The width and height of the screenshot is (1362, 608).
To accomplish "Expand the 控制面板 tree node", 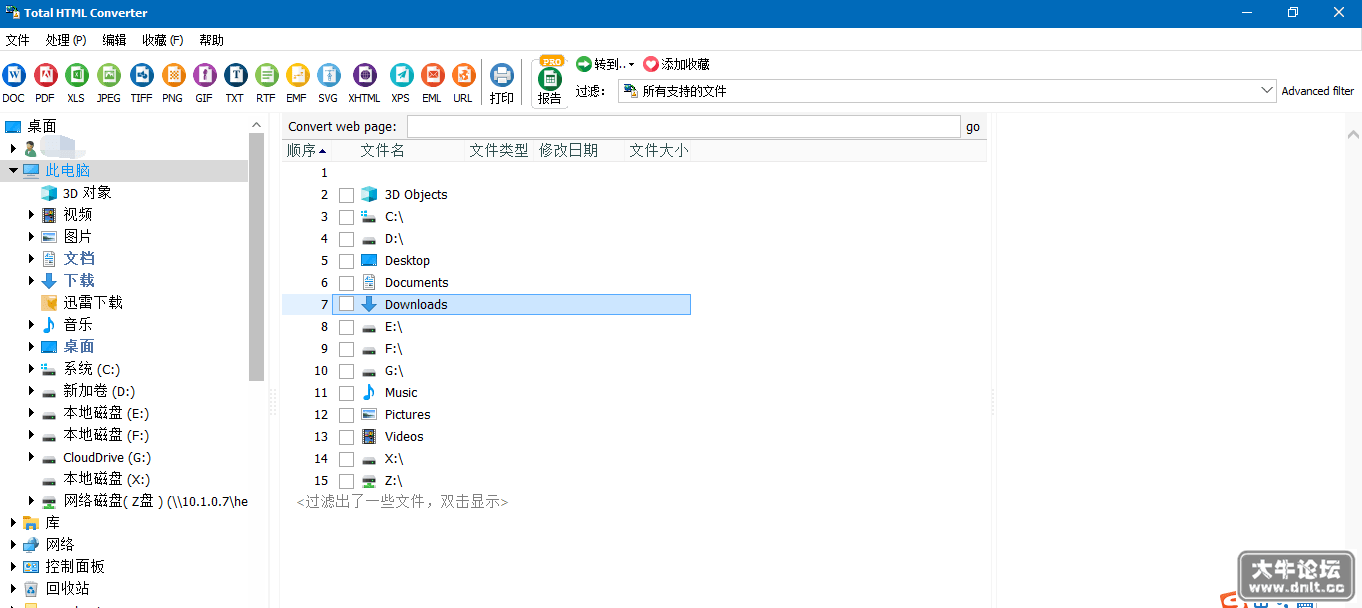I will [14, 566].
